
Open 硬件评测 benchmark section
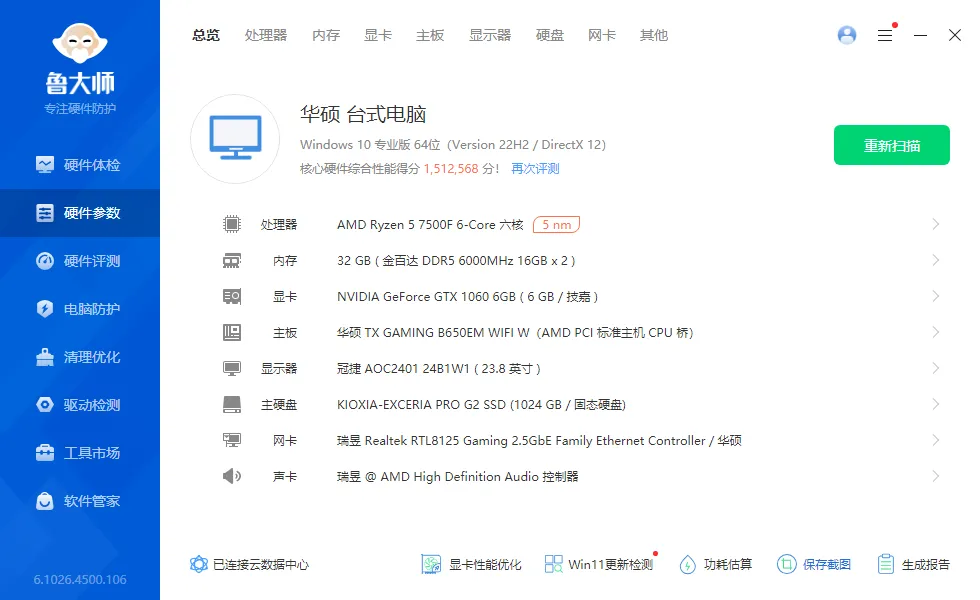[79, 261]
